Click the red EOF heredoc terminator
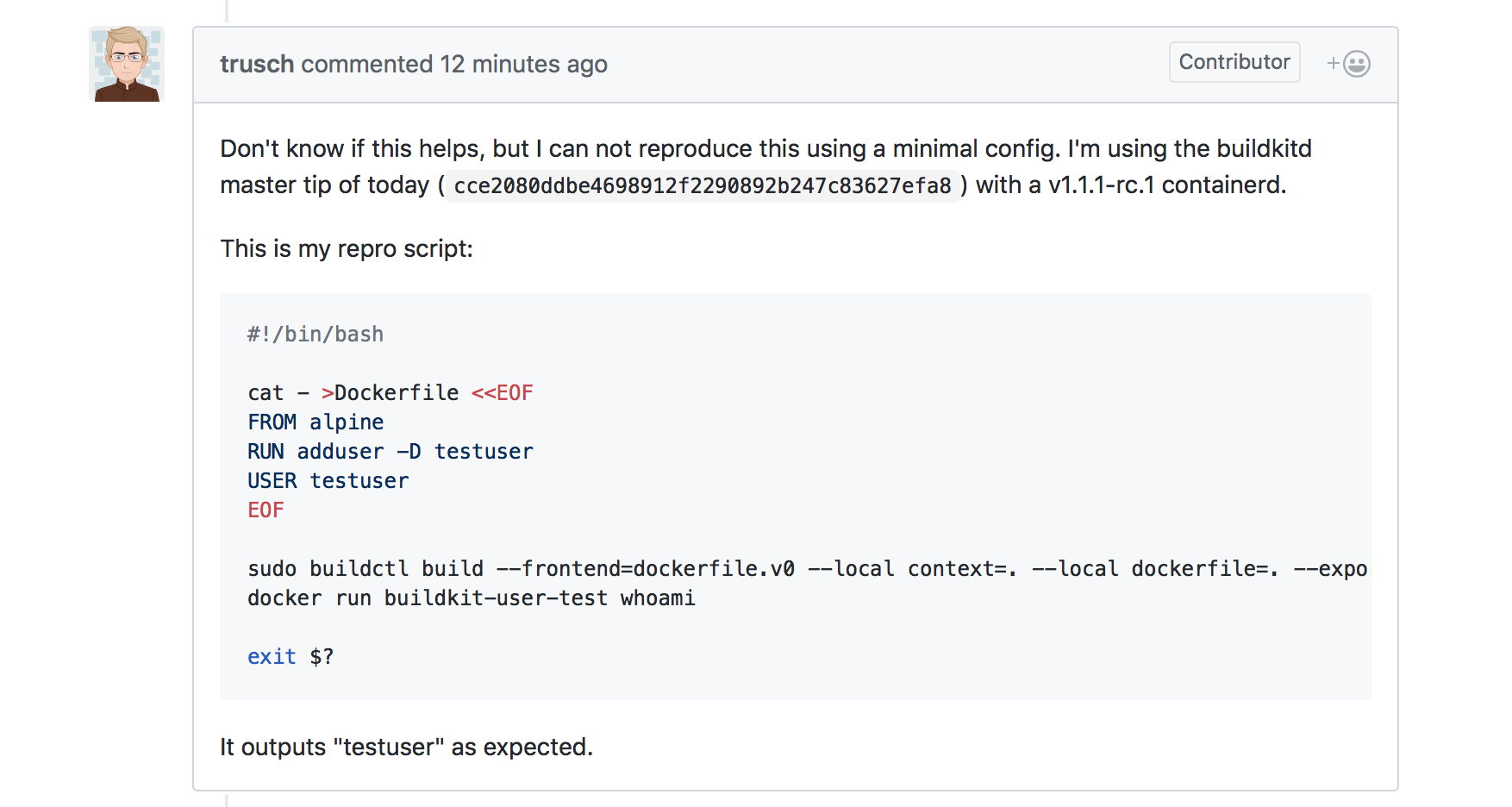Viewport: 1512px width, 807px height. coord(264,510)
